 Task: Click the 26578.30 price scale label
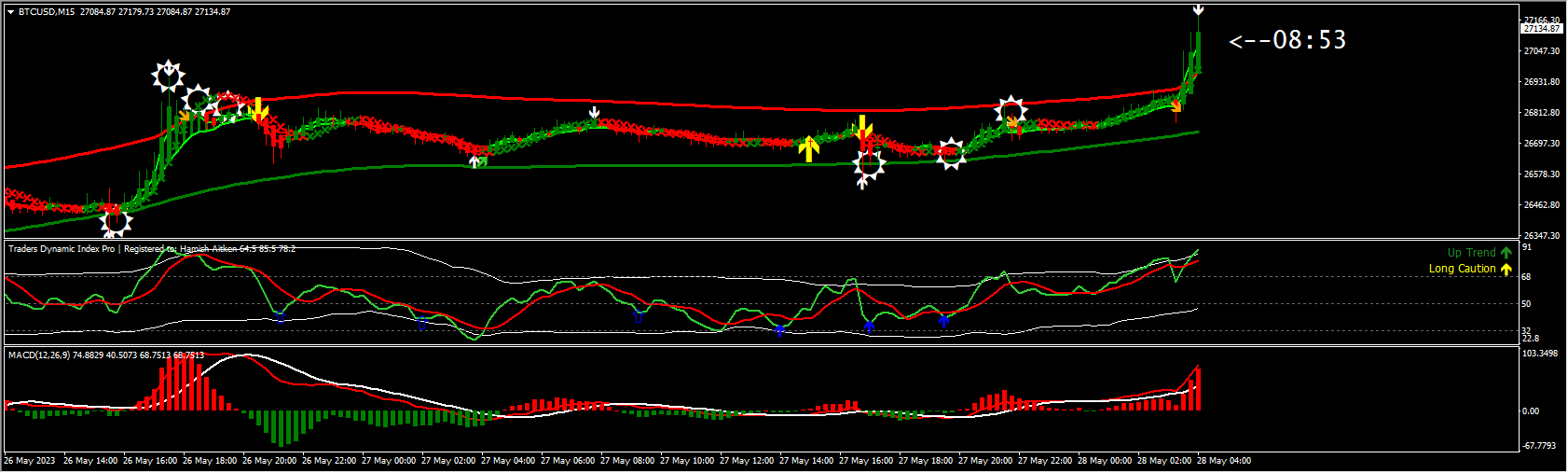(x=1542, y=174)
